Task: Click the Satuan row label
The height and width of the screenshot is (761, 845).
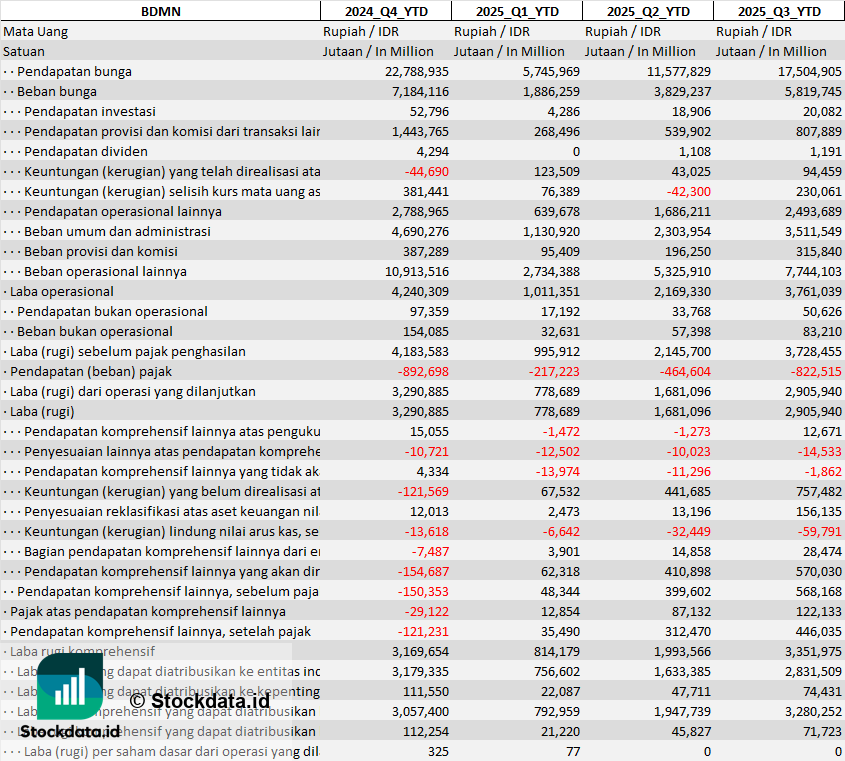Action: pos(24,51)
